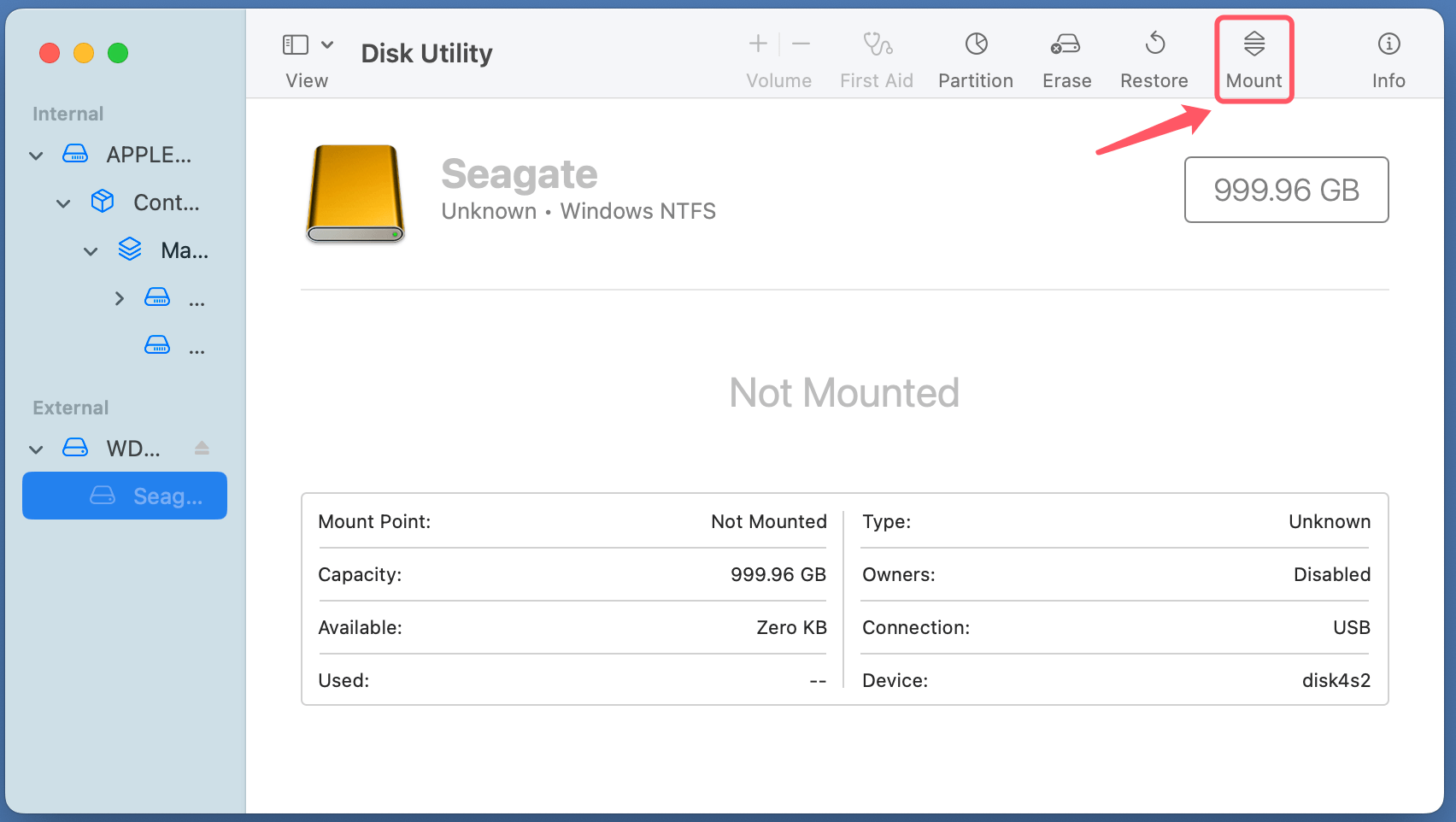The image size is (1456, 822).
Task: Click the Seagate drive thumbnail image
Action: coord(355,193)
